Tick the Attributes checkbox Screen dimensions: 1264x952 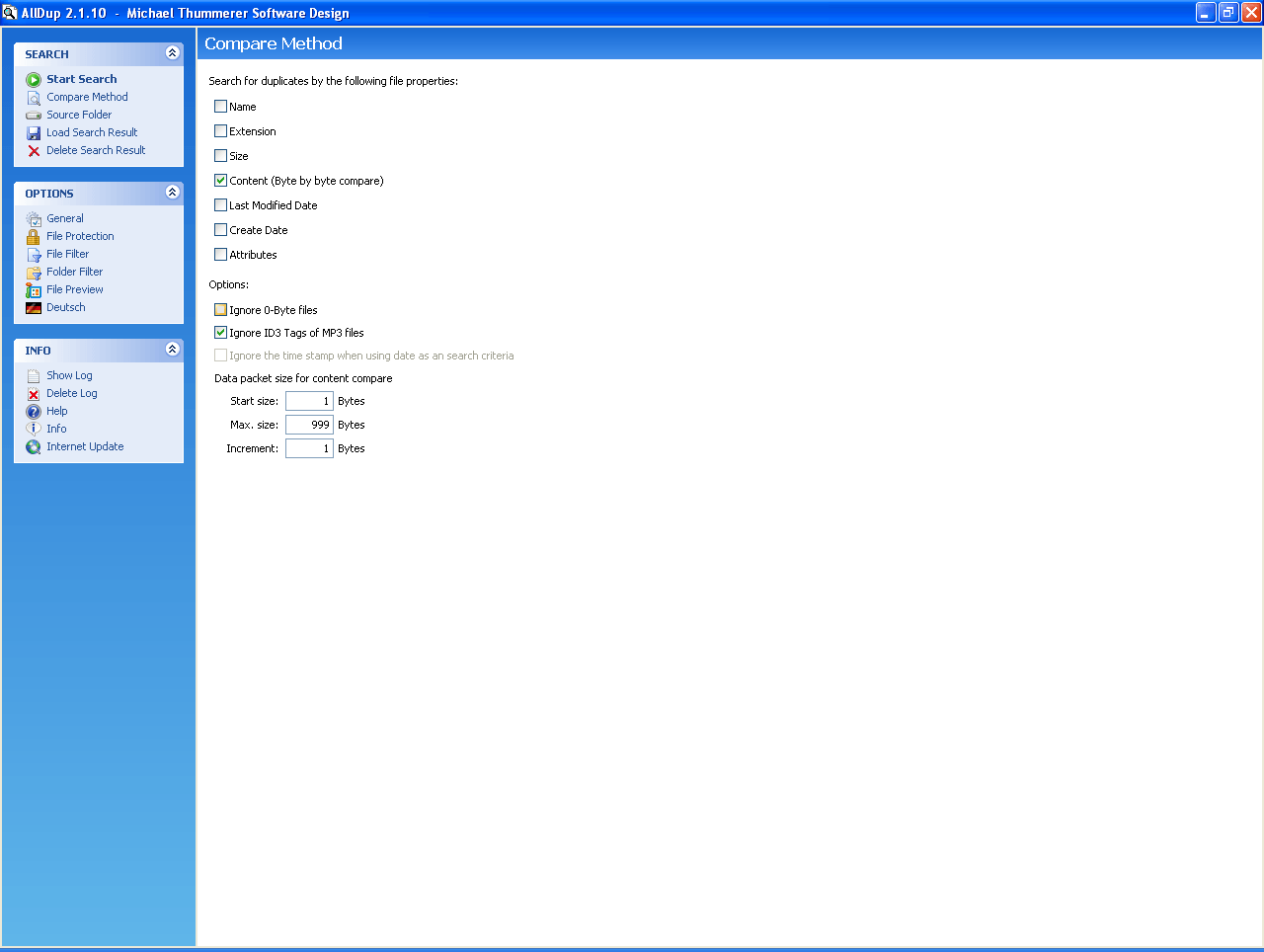[x=221, y=255]
